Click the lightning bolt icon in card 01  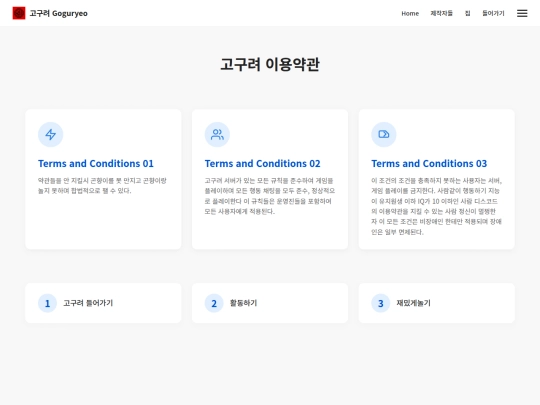point(51,134)
